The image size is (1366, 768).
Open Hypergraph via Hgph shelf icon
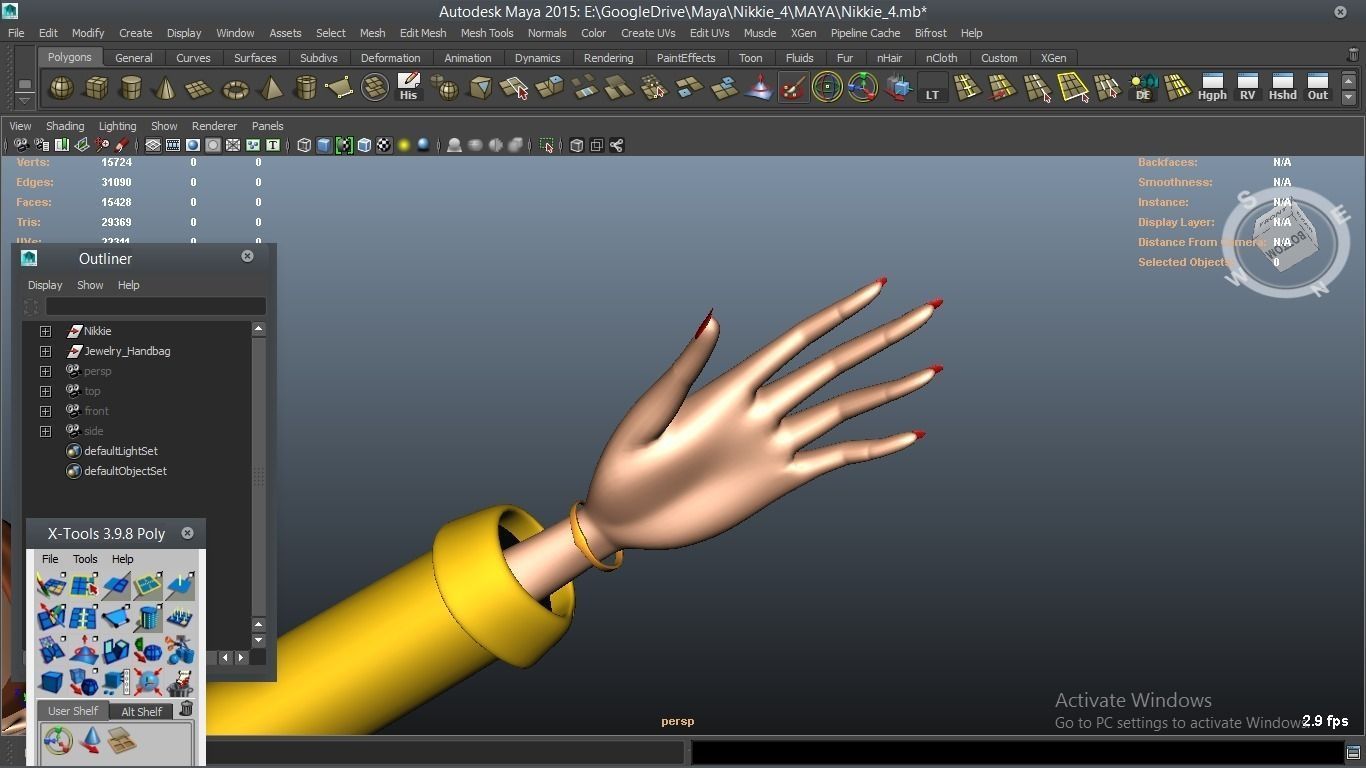[1212, 88]
